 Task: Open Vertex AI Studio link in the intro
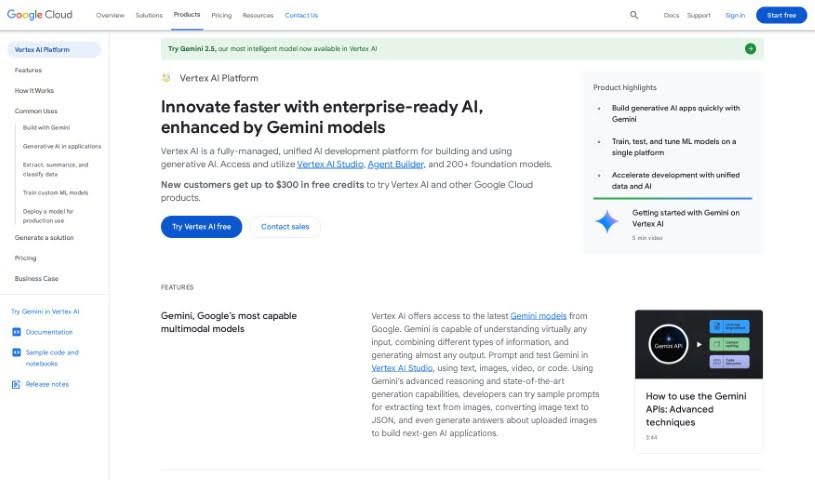click(x=330, y=164)
